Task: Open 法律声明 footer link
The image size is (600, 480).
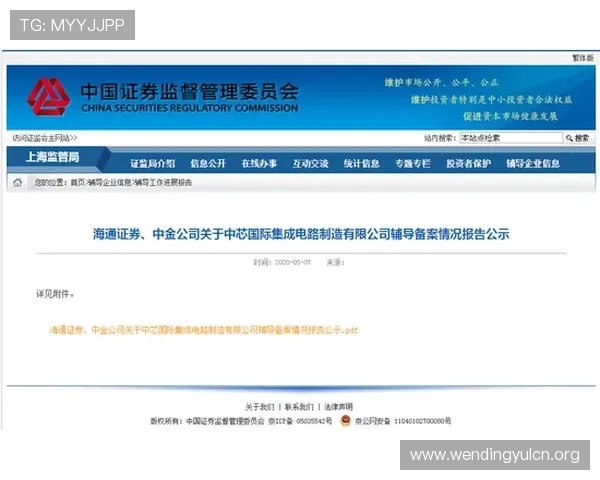Action: [338, 407]
